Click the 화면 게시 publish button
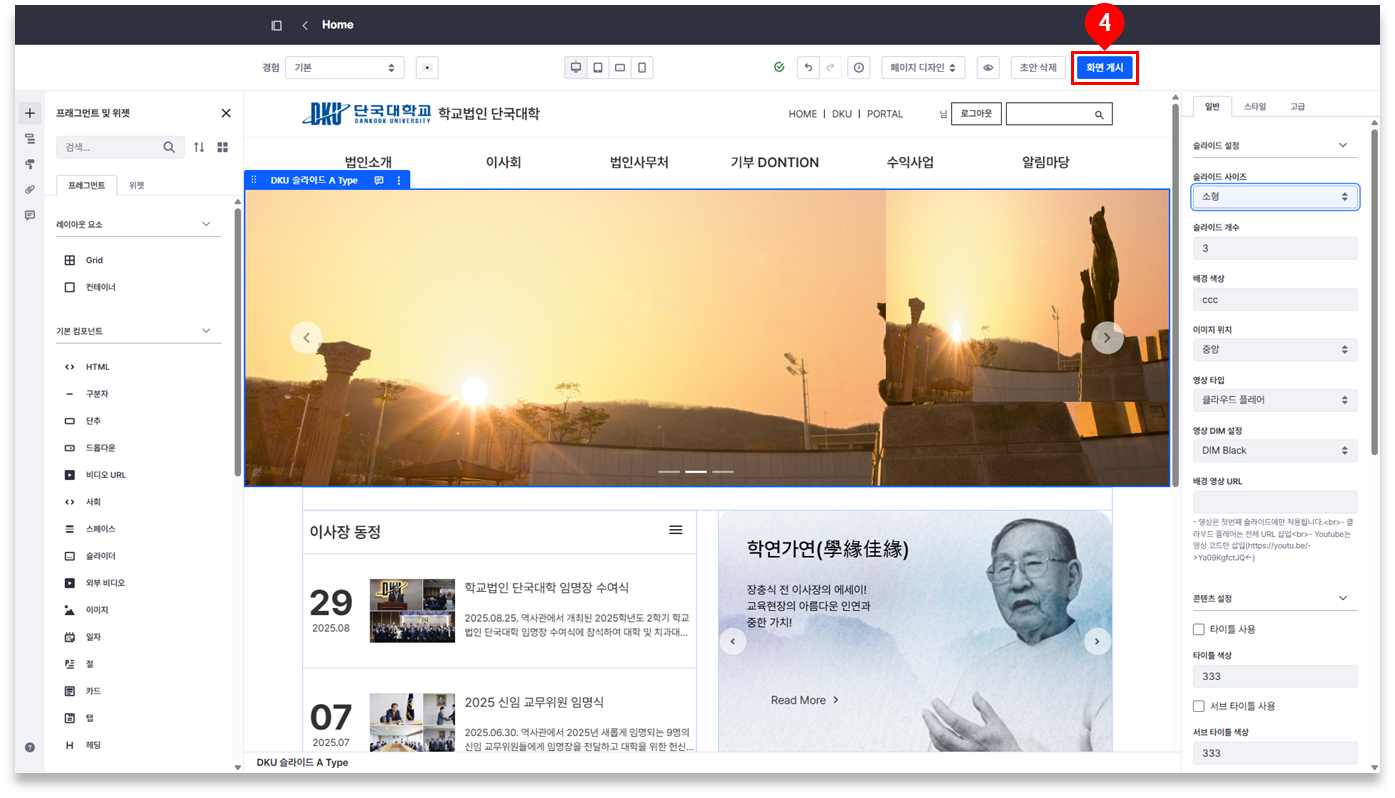The height and width of the screenshot is (798, 1395). (x=1105, y=68)
